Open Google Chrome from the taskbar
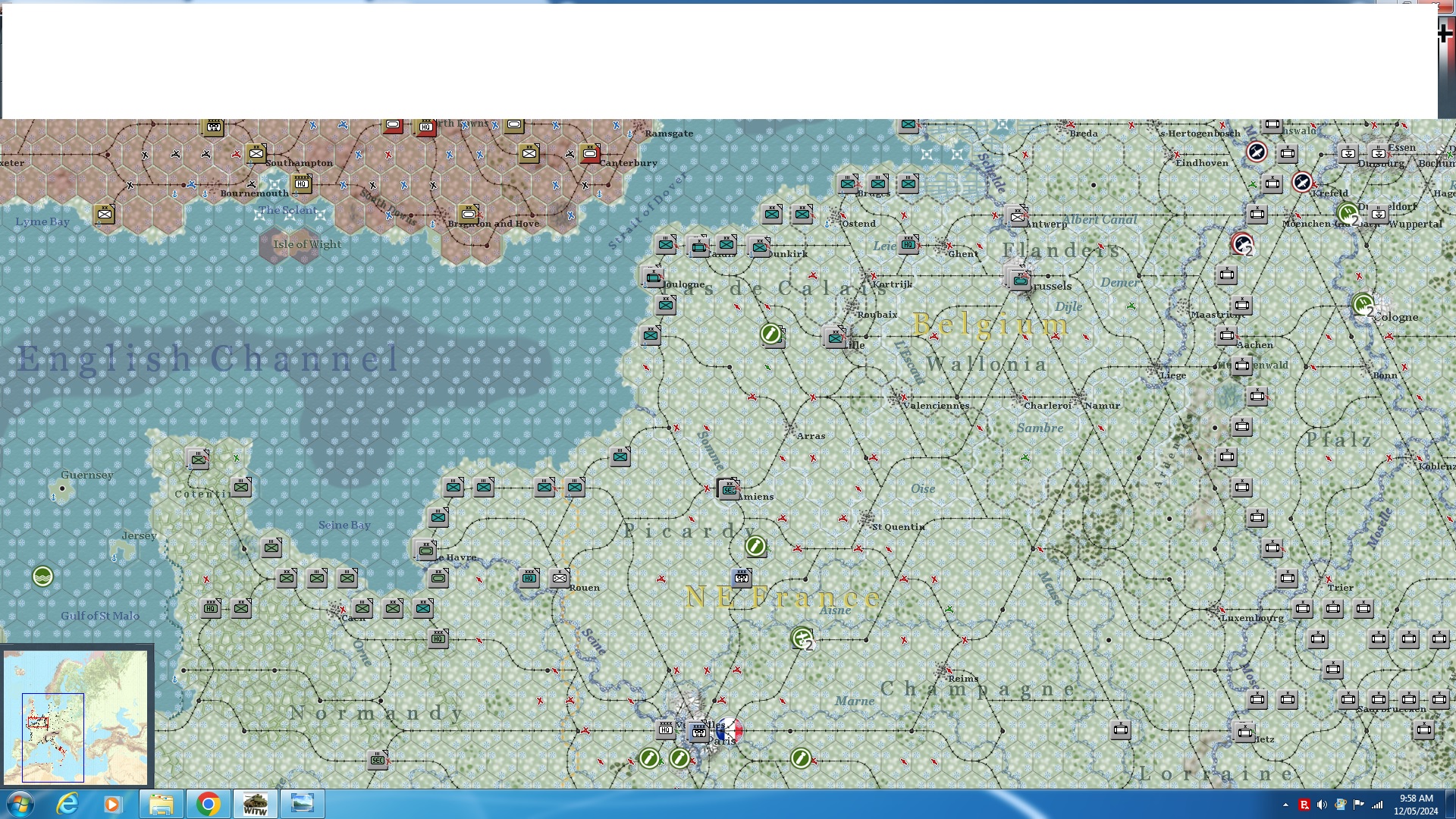1456x819 pixels. click(209, 803)
